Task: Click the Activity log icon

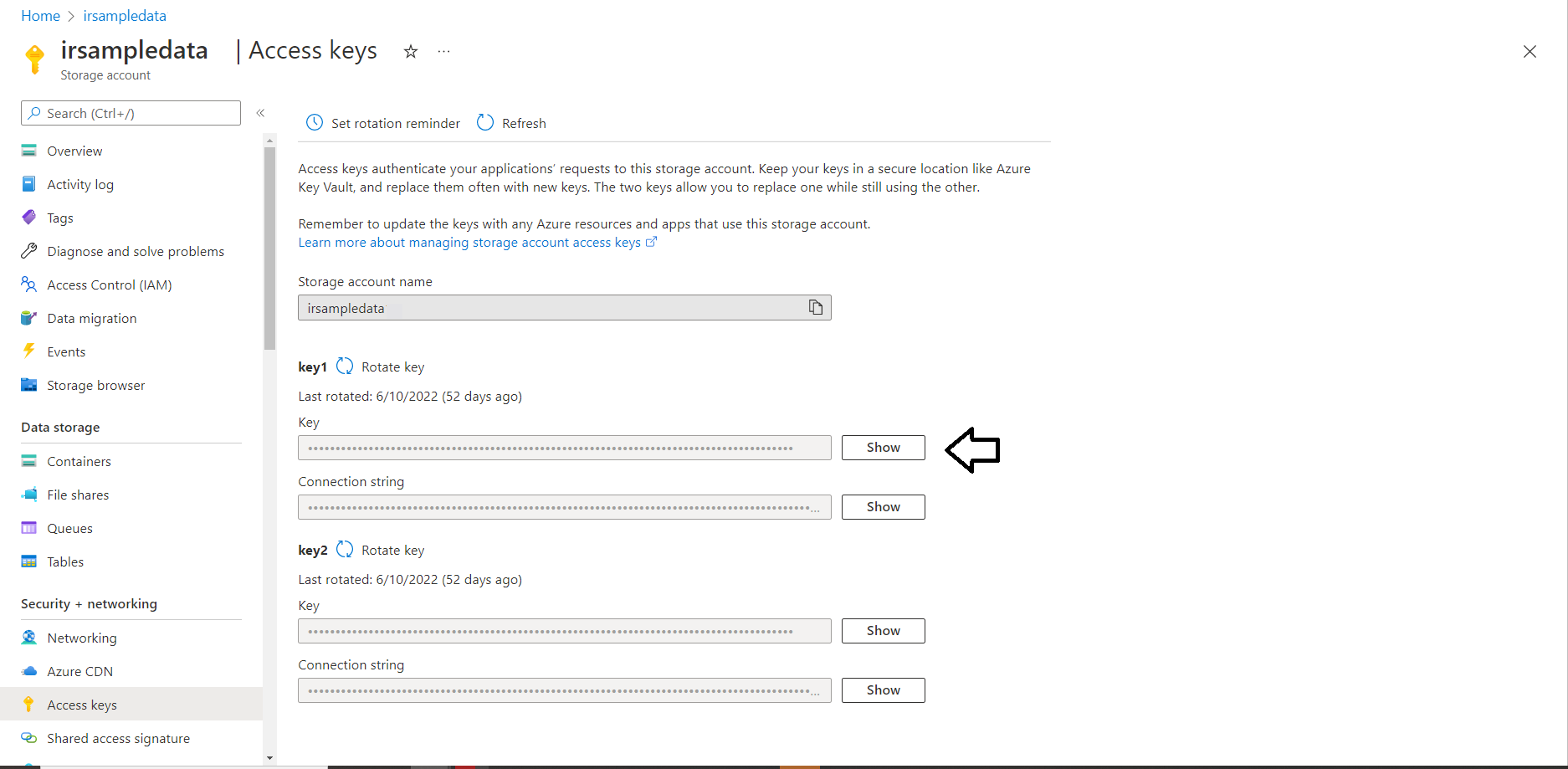Action: [29, 184]
